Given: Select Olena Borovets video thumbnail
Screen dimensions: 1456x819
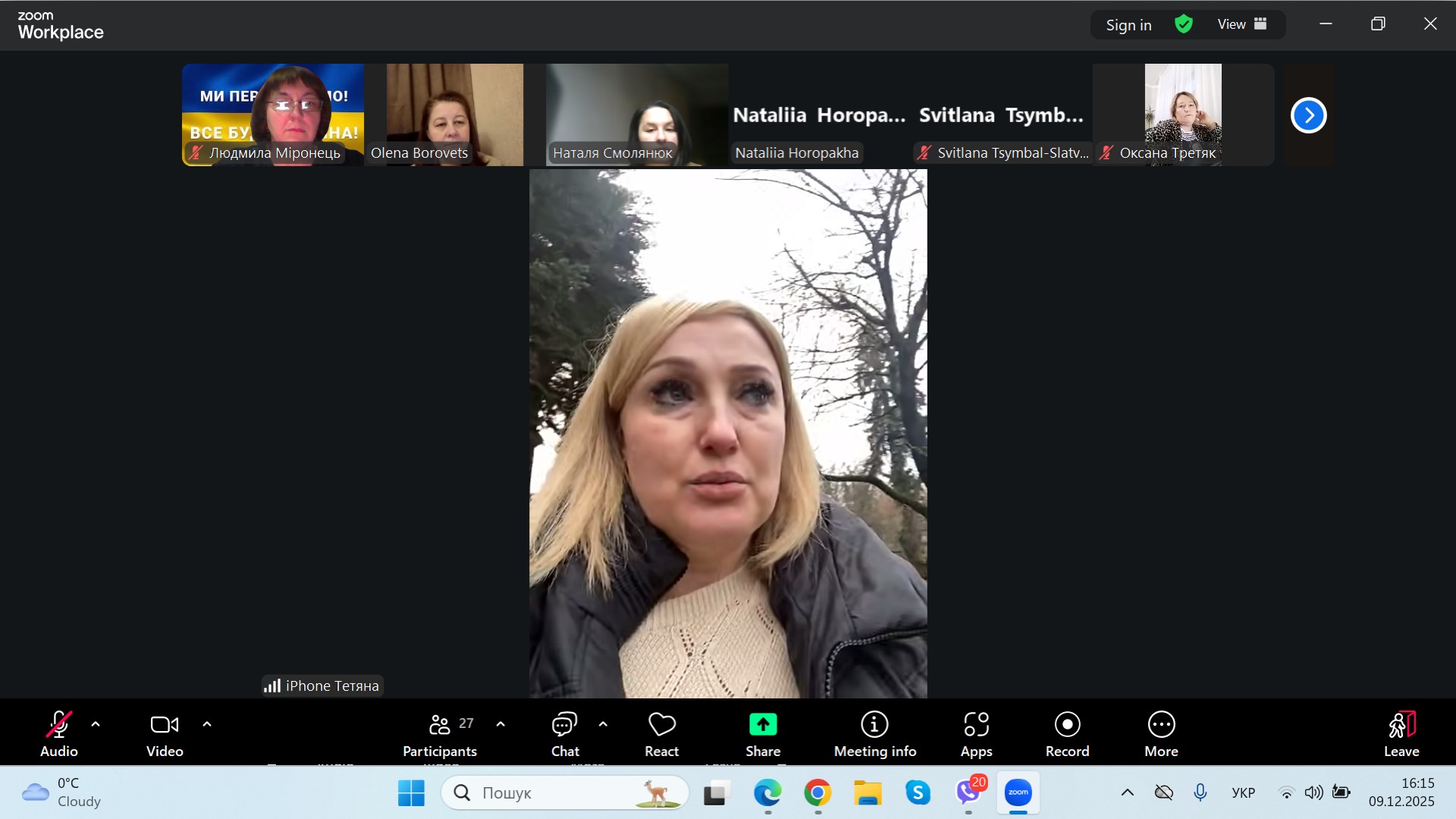Looking at the screenshot, I should click(454, 114).
